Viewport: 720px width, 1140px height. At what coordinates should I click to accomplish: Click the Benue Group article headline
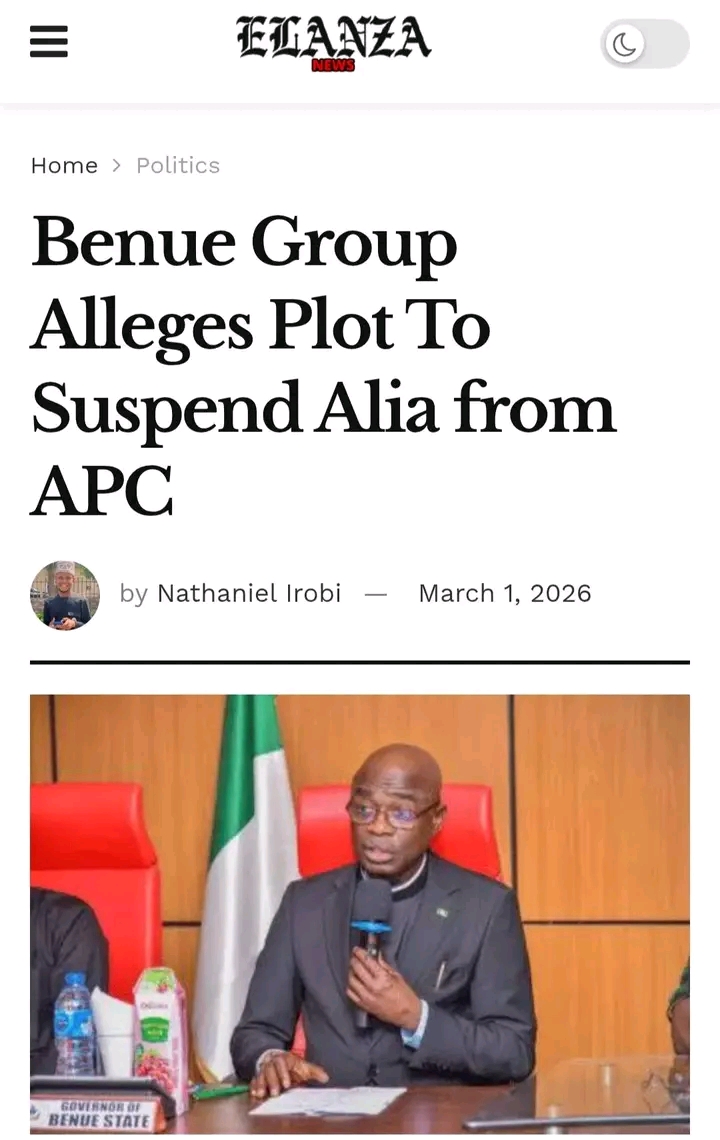coord(323,365)
